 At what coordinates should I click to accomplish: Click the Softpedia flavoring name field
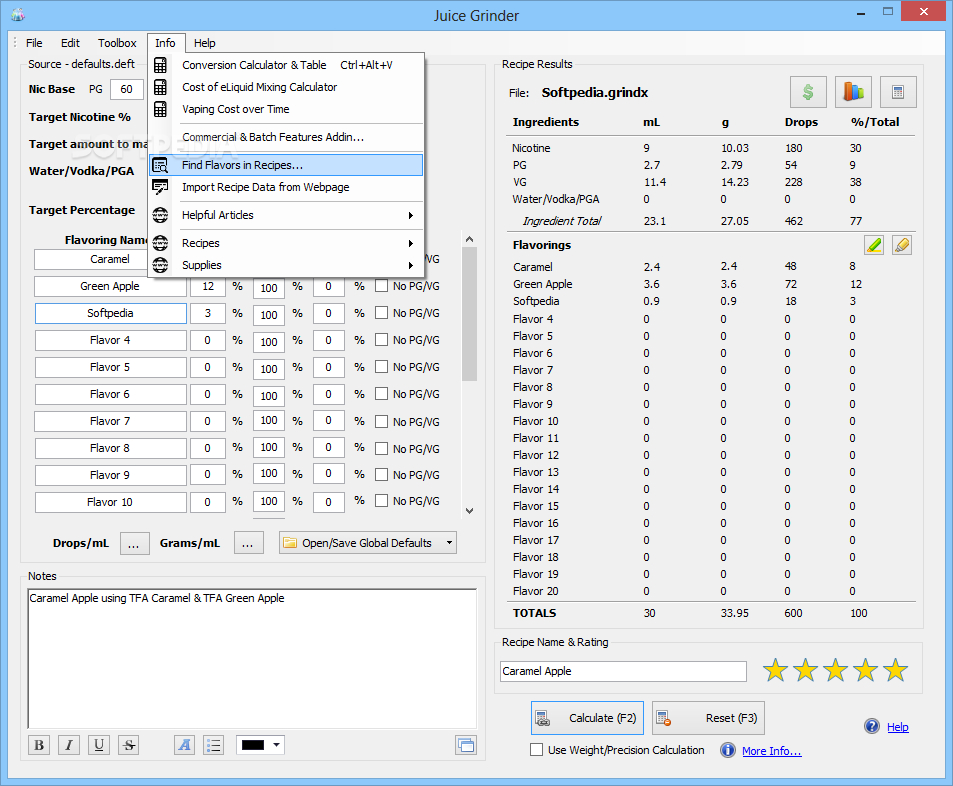pyautogui.click(x=110, y=313)
